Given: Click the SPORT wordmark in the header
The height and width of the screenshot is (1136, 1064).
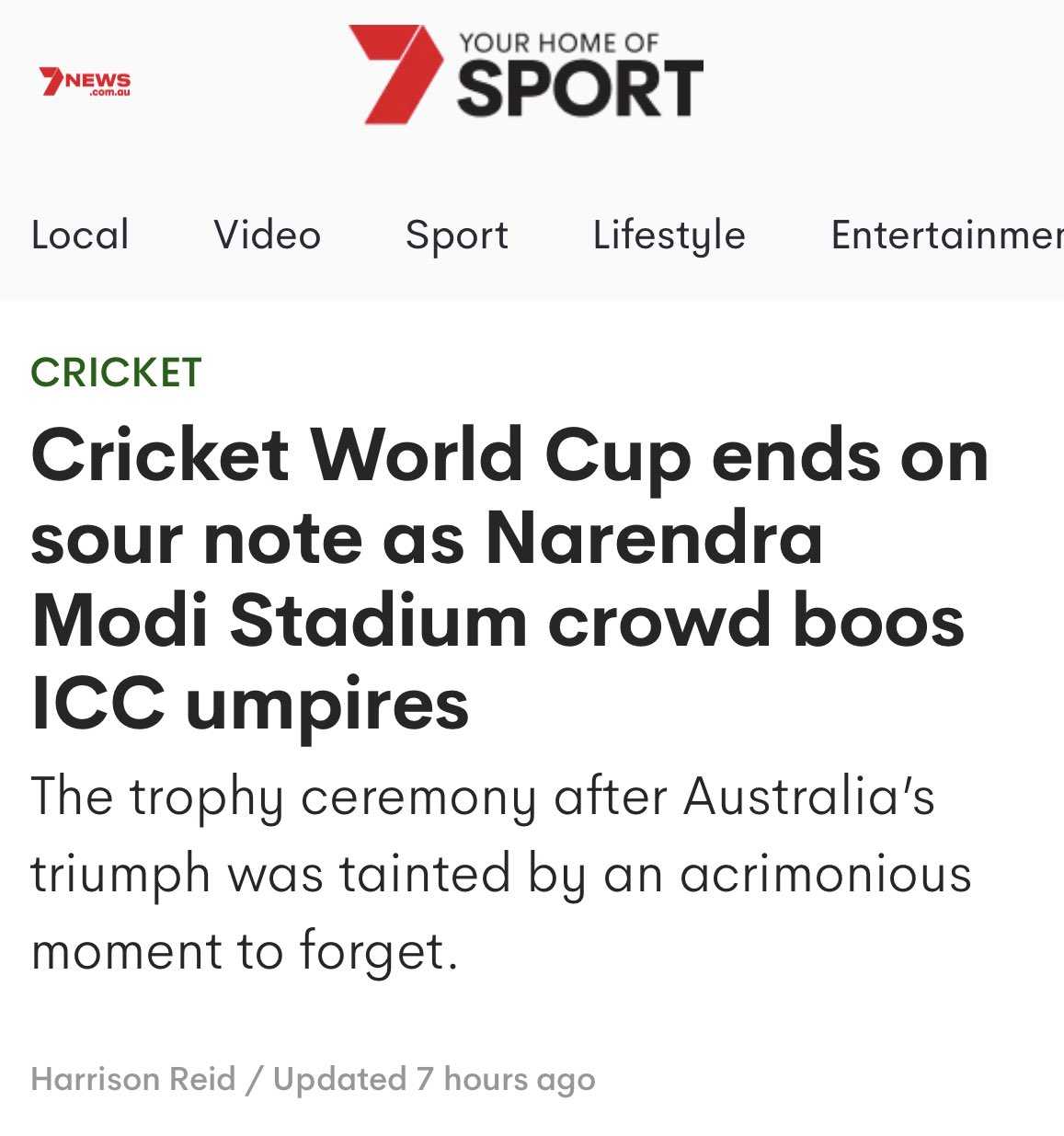Looking at the screenshot, I should [579, 89].
